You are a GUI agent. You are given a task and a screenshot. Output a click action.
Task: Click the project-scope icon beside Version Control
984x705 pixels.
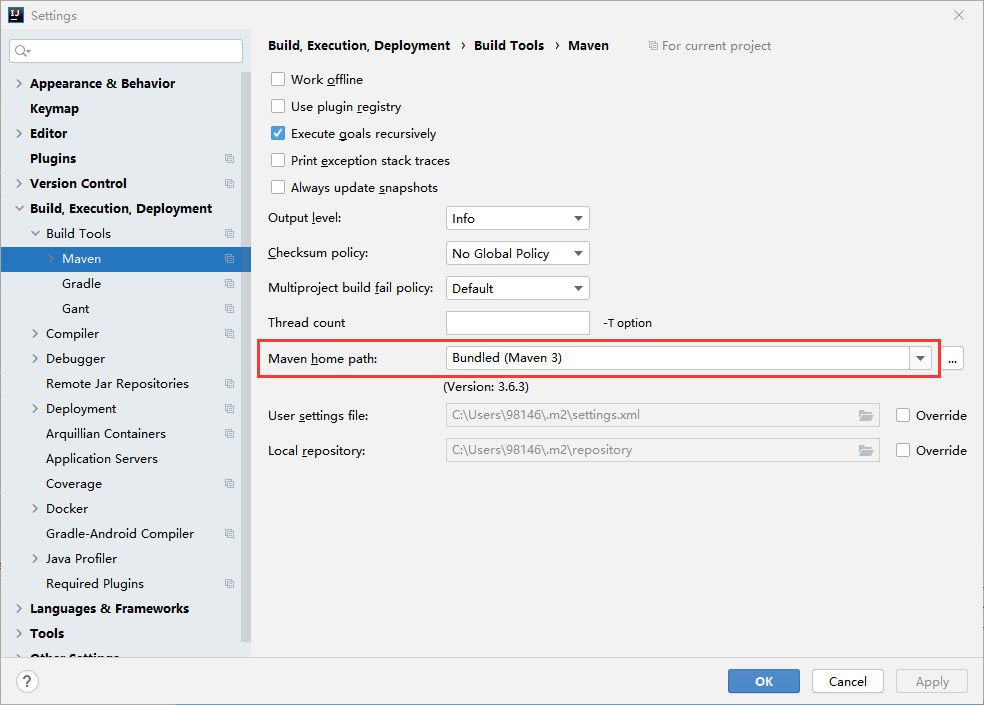pyautogui.click(x=229, y=184)
